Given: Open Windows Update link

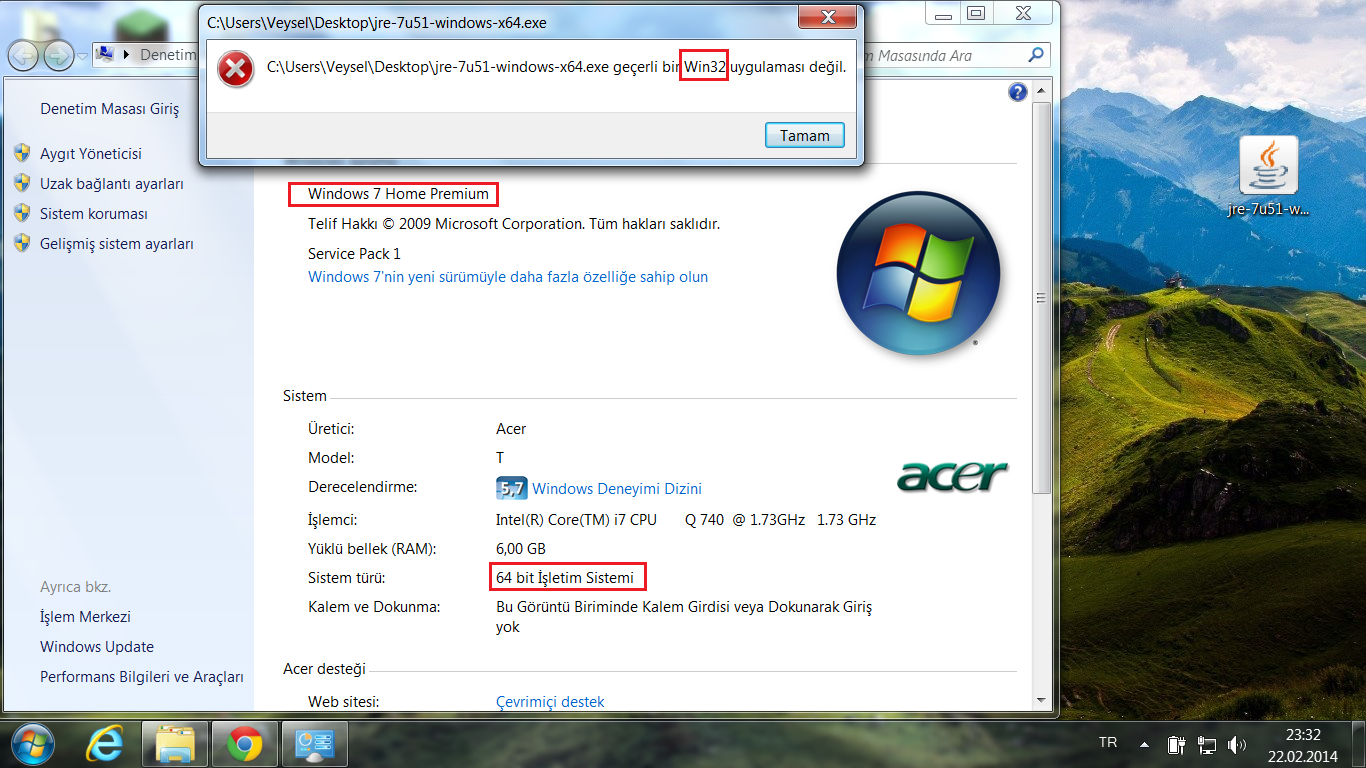Looking at the screenshot, I should (x=97, y=647).
